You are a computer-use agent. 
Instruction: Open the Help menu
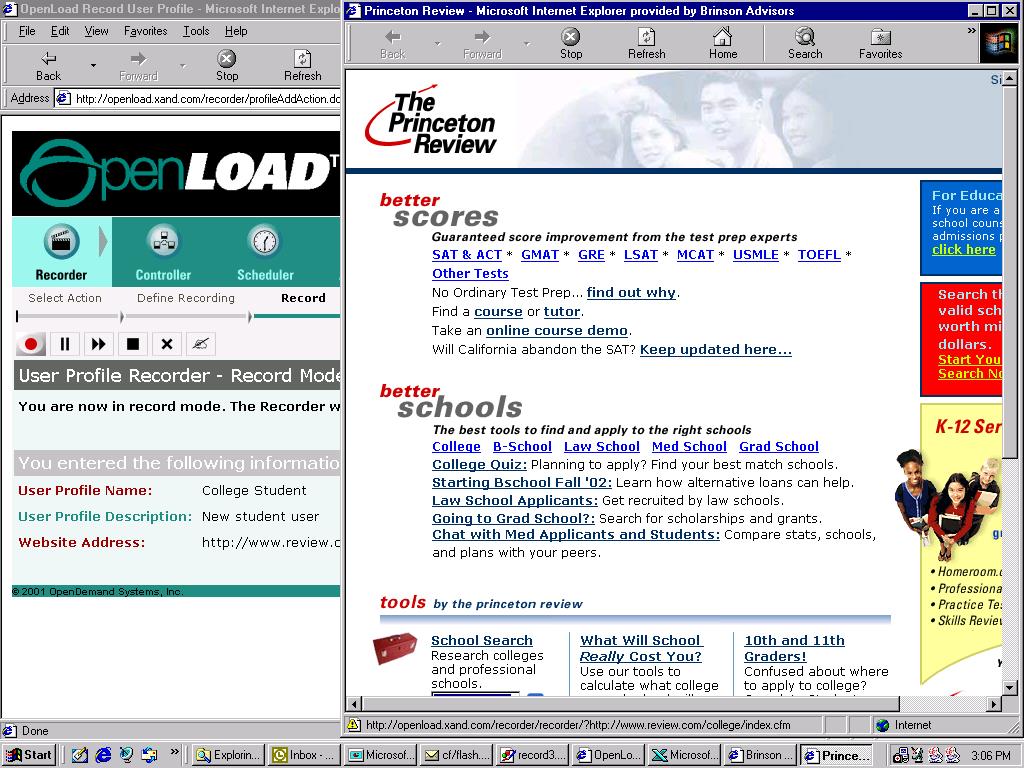pos(236,31)
